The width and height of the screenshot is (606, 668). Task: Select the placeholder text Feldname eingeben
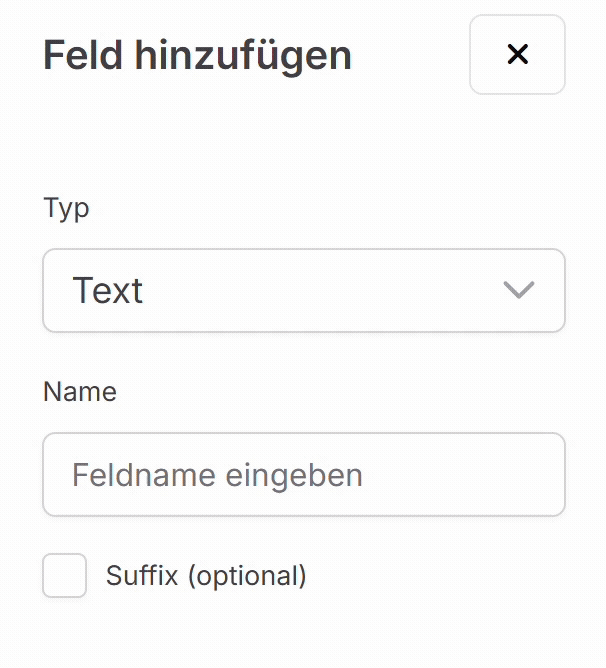(x=217, y=474)
